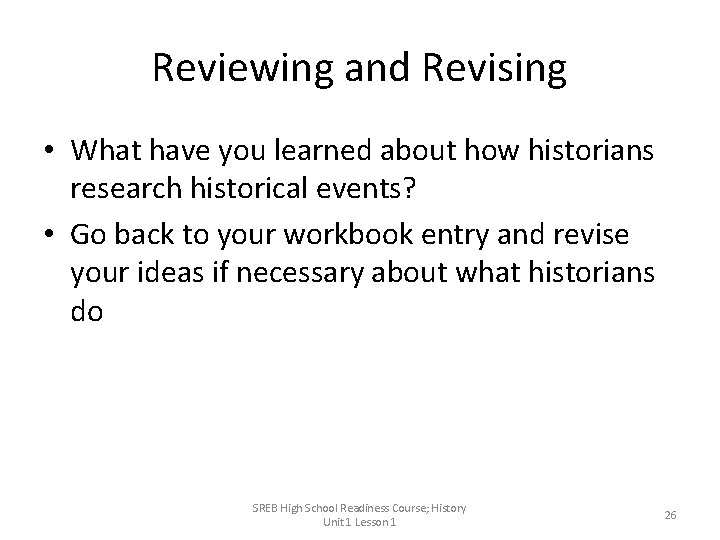The image size is (720, 540).
Task: Click footer line 'Unit 1 Lesson 1'
Action: click(359, 522)
